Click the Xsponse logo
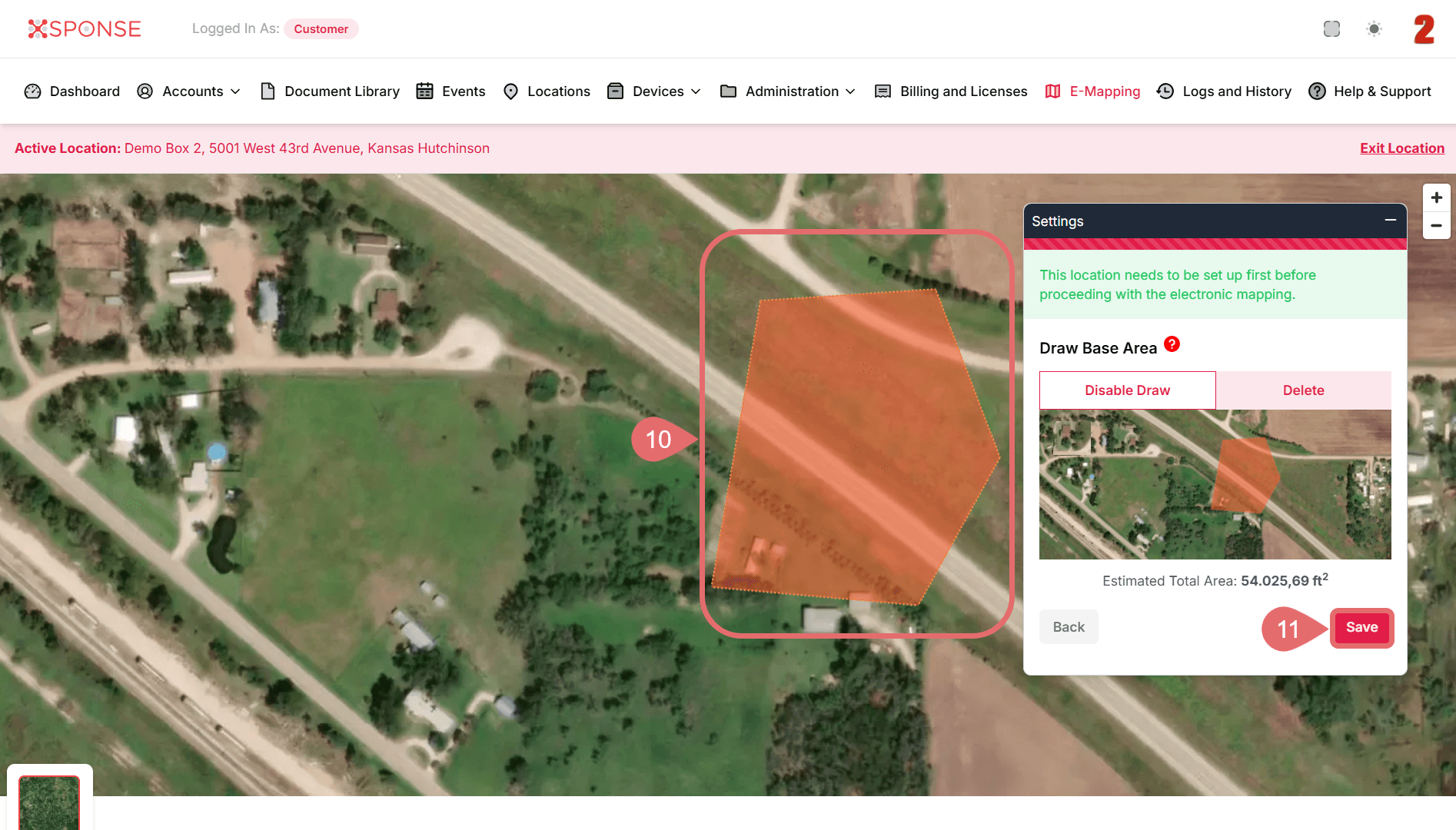 point(85,28)
